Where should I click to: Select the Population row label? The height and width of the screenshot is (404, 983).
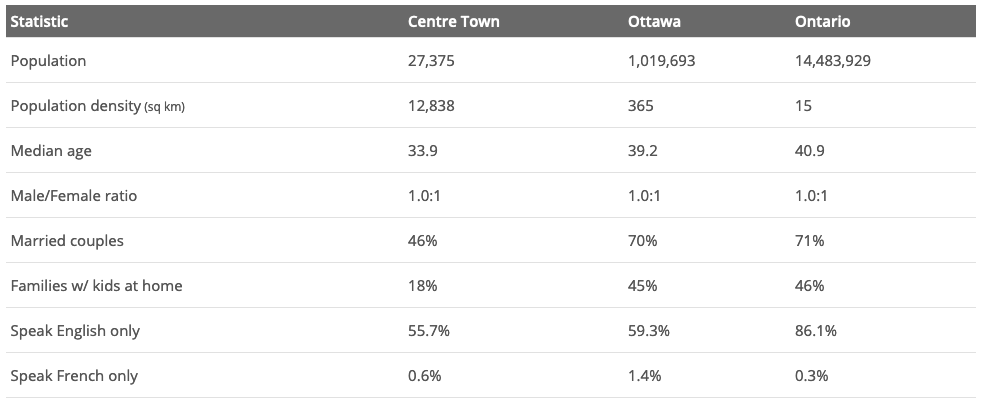pos(48,61)
